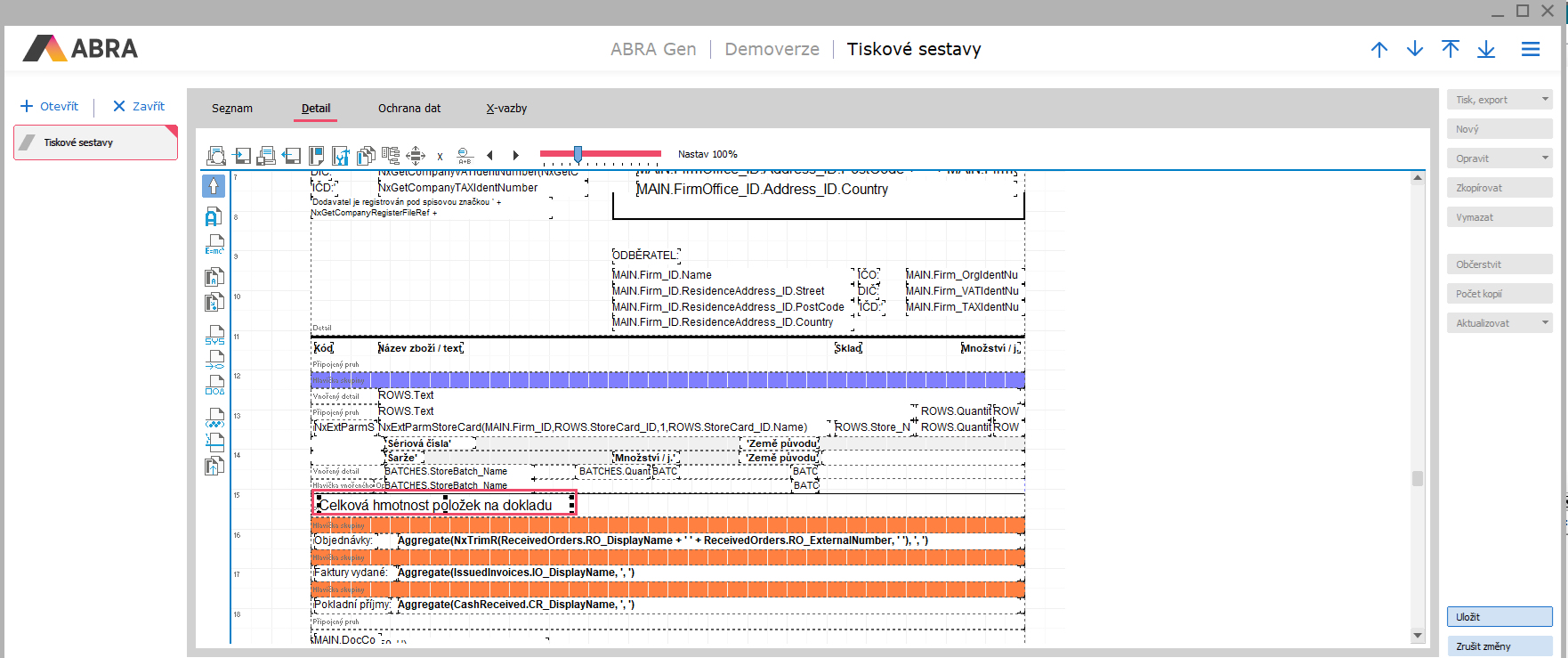Open the print preview icon in designer toolbar
Viewport: 1568px width, 658px height.
(216, 156)
